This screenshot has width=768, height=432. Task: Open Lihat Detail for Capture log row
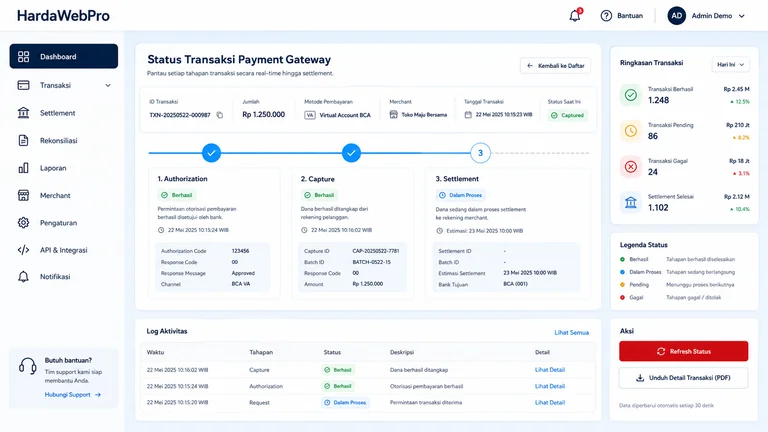pos(550,370)
